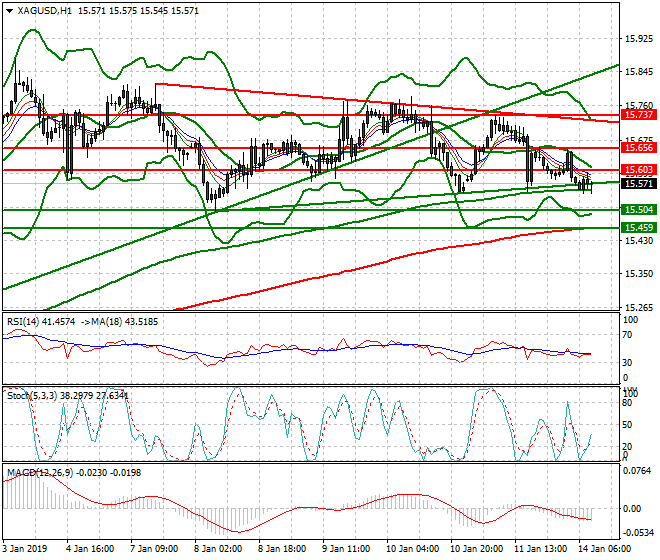
Task: Open the chart menu triangle beside XAGUSD,H1
Action: tap(10, 11)
